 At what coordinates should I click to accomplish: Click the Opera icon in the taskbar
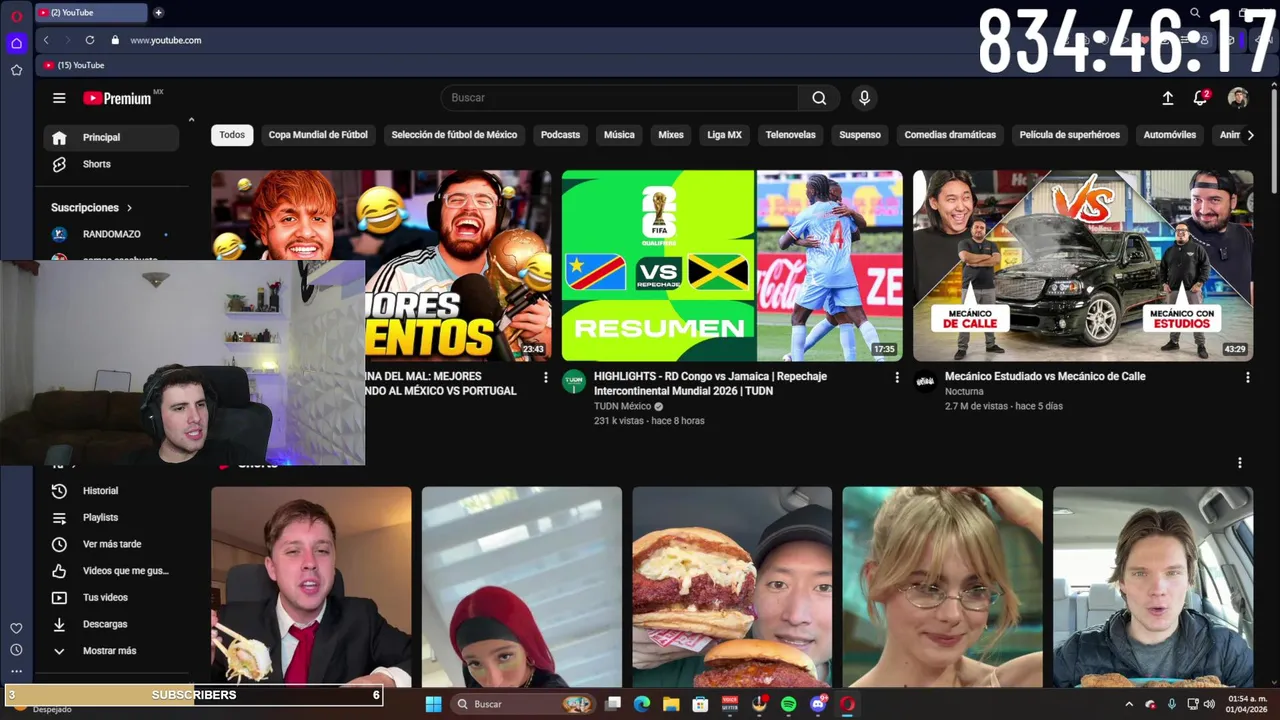848,704
